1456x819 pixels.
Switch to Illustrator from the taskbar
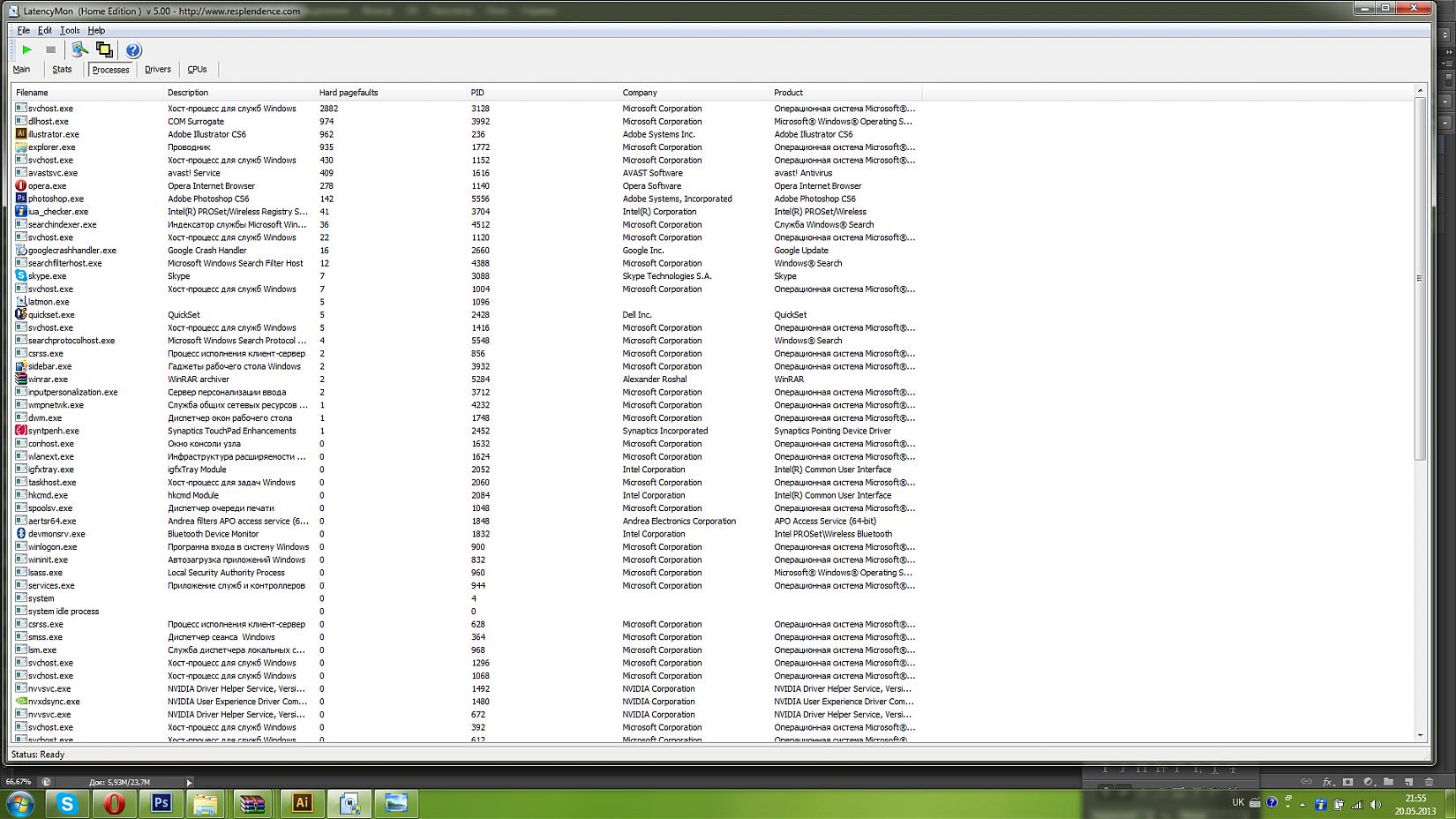(302, 803)
